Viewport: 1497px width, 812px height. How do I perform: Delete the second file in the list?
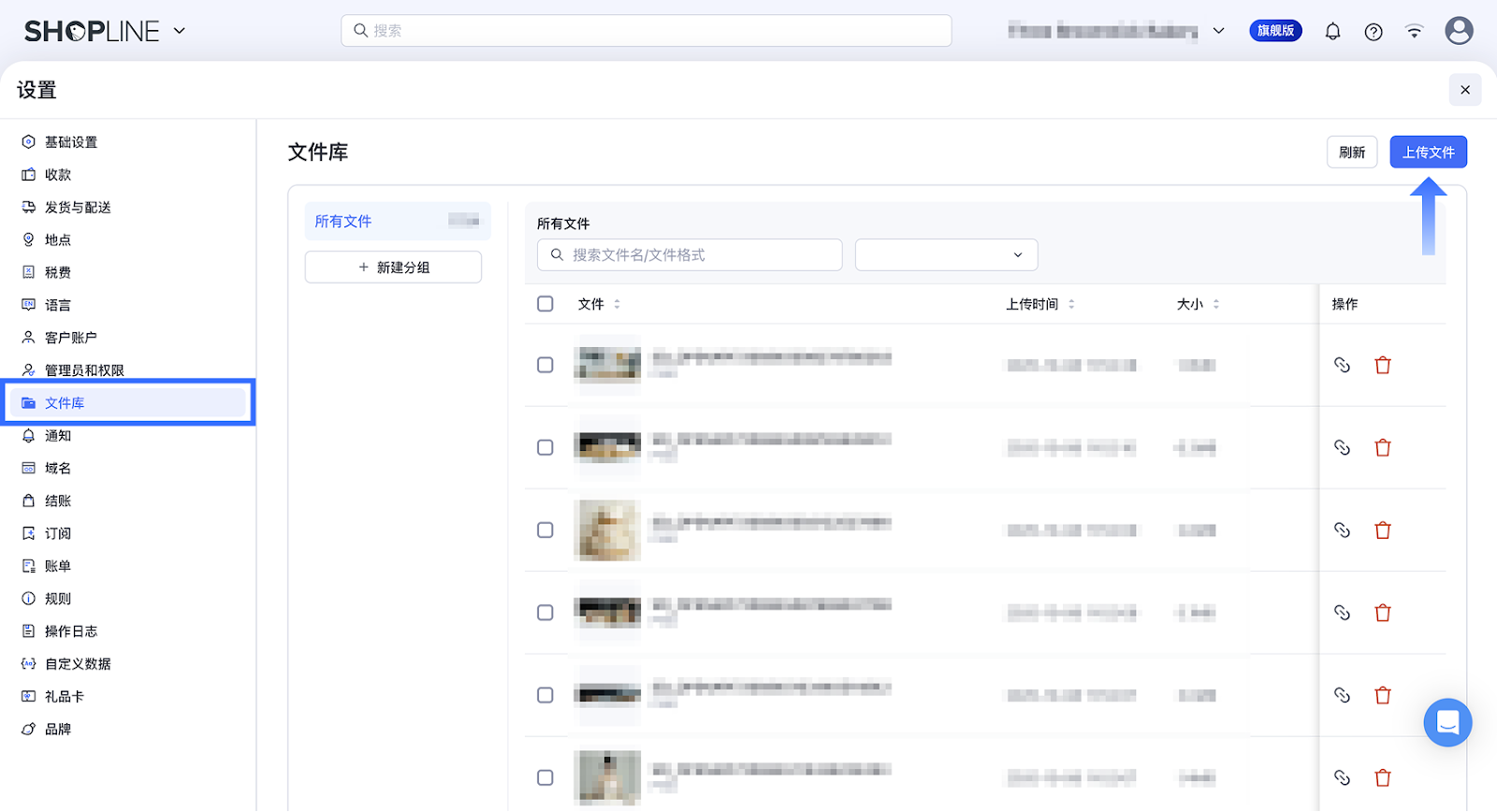click(1383, 447)
